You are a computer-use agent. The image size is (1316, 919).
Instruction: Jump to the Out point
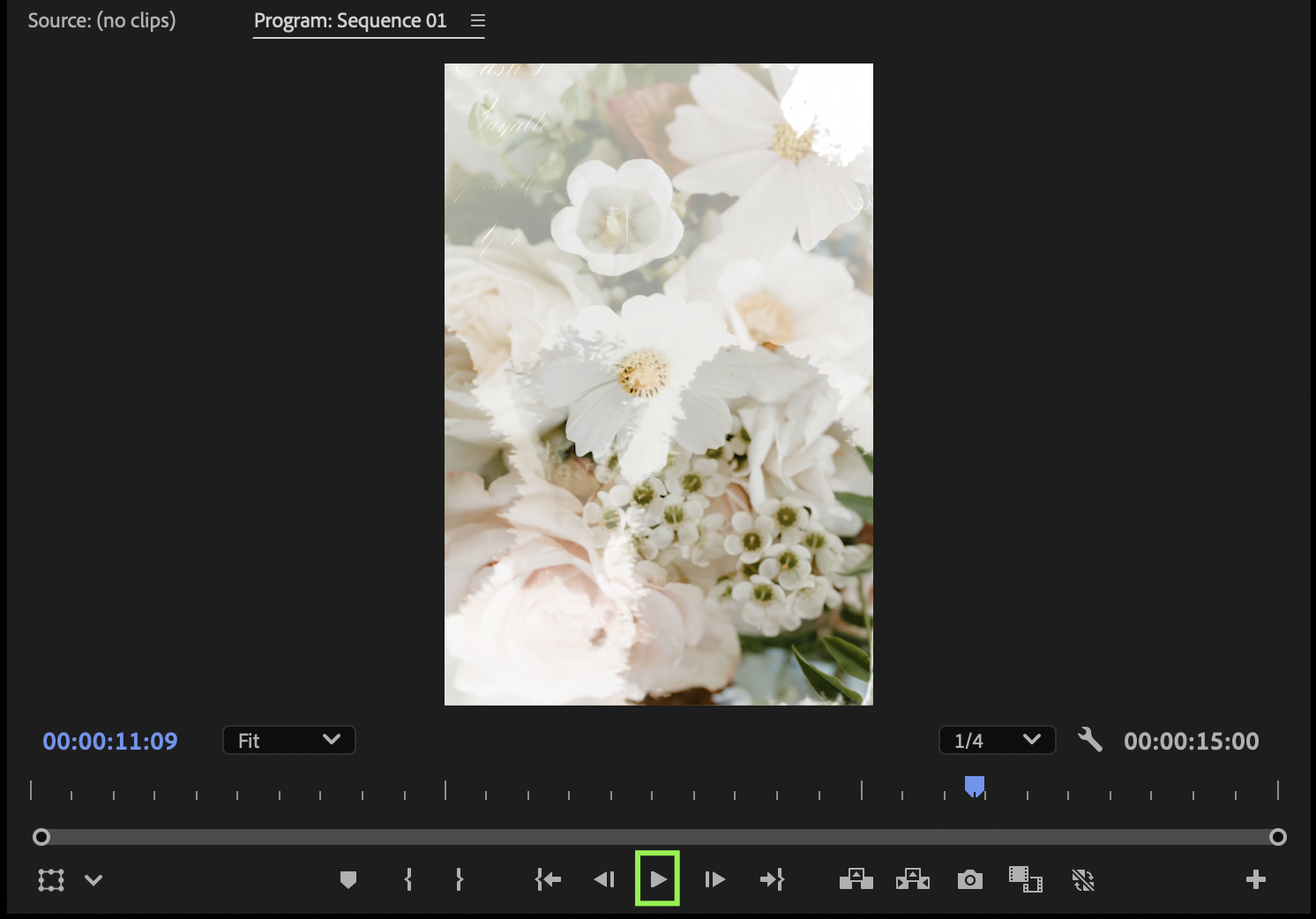772,879
